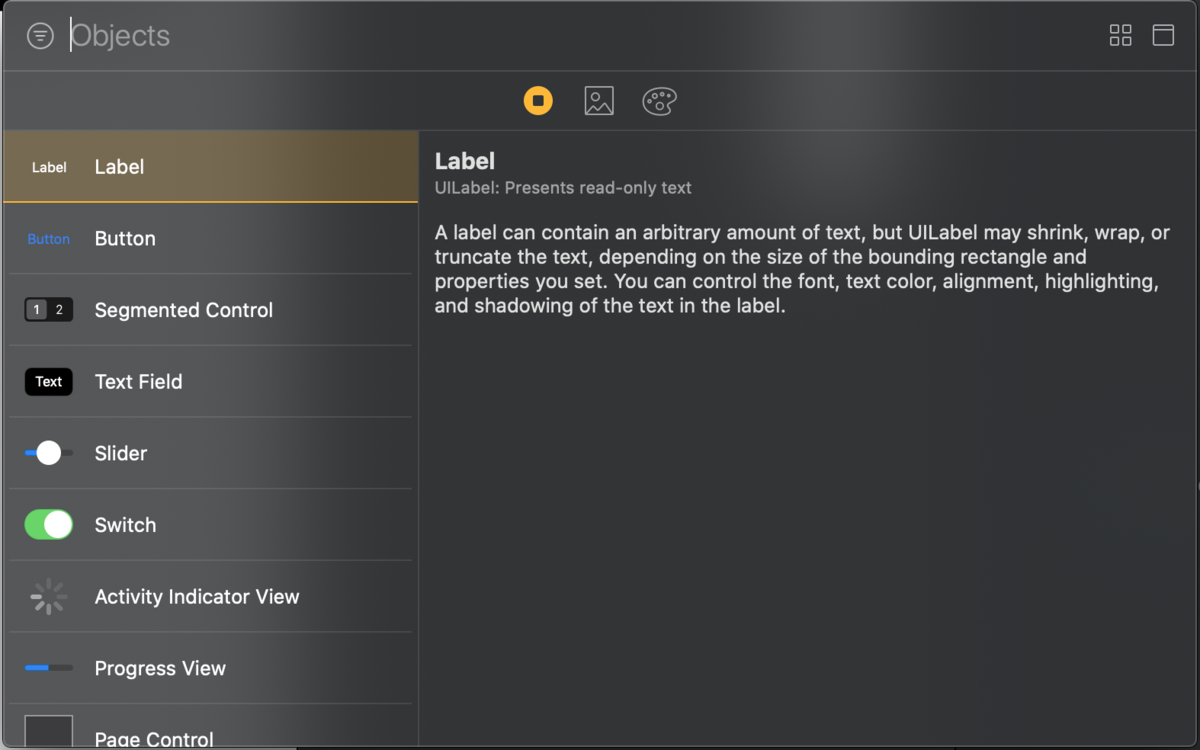Click the Segmented Control 1 2 icon
The image size is (1200, 750).
(49, 310)
